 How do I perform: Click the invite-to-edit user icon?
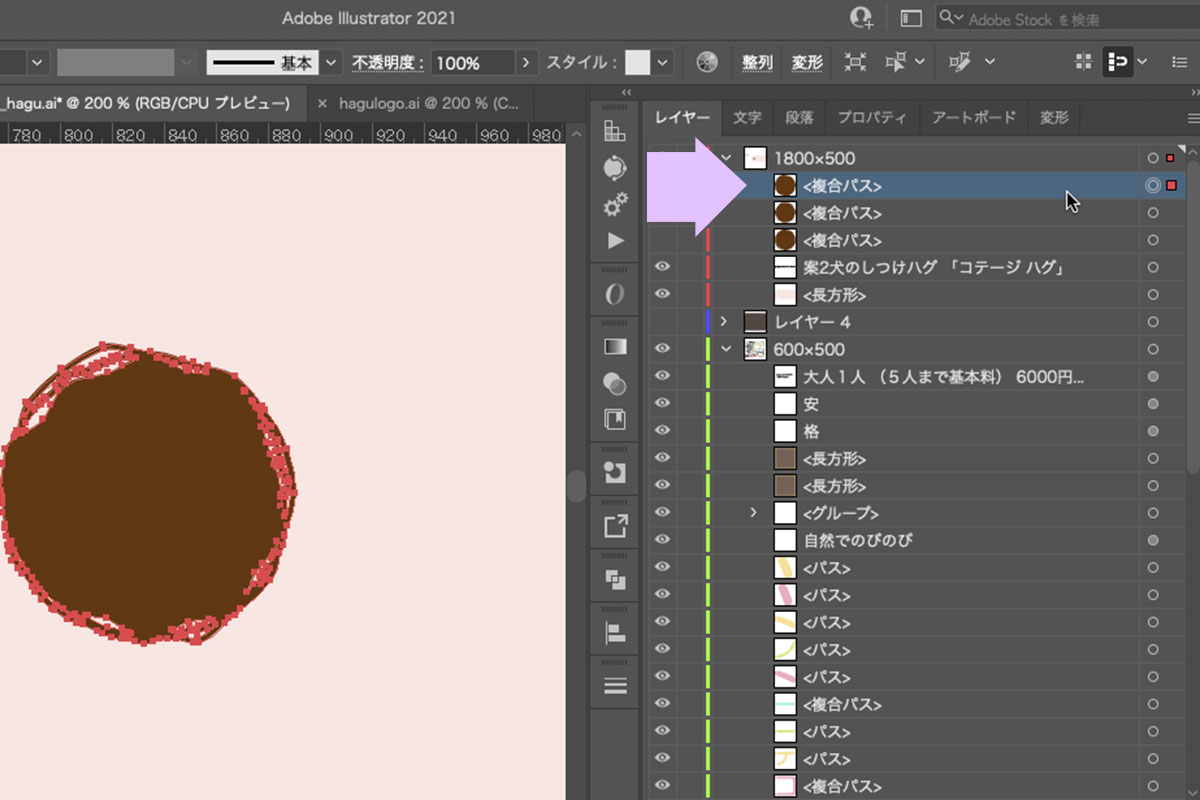tap(860, 18)
